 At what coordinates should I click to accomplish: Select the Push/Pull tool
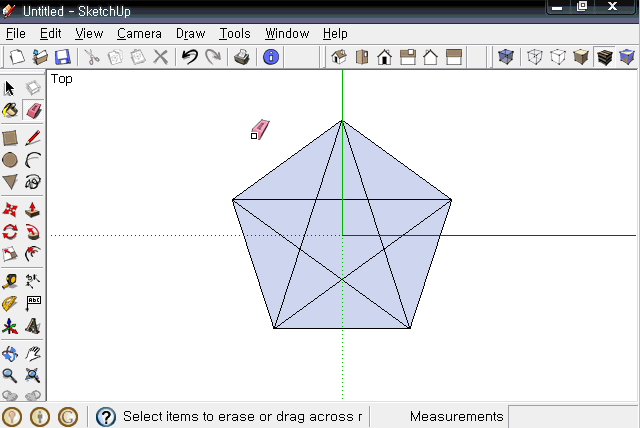click(33, 210)
